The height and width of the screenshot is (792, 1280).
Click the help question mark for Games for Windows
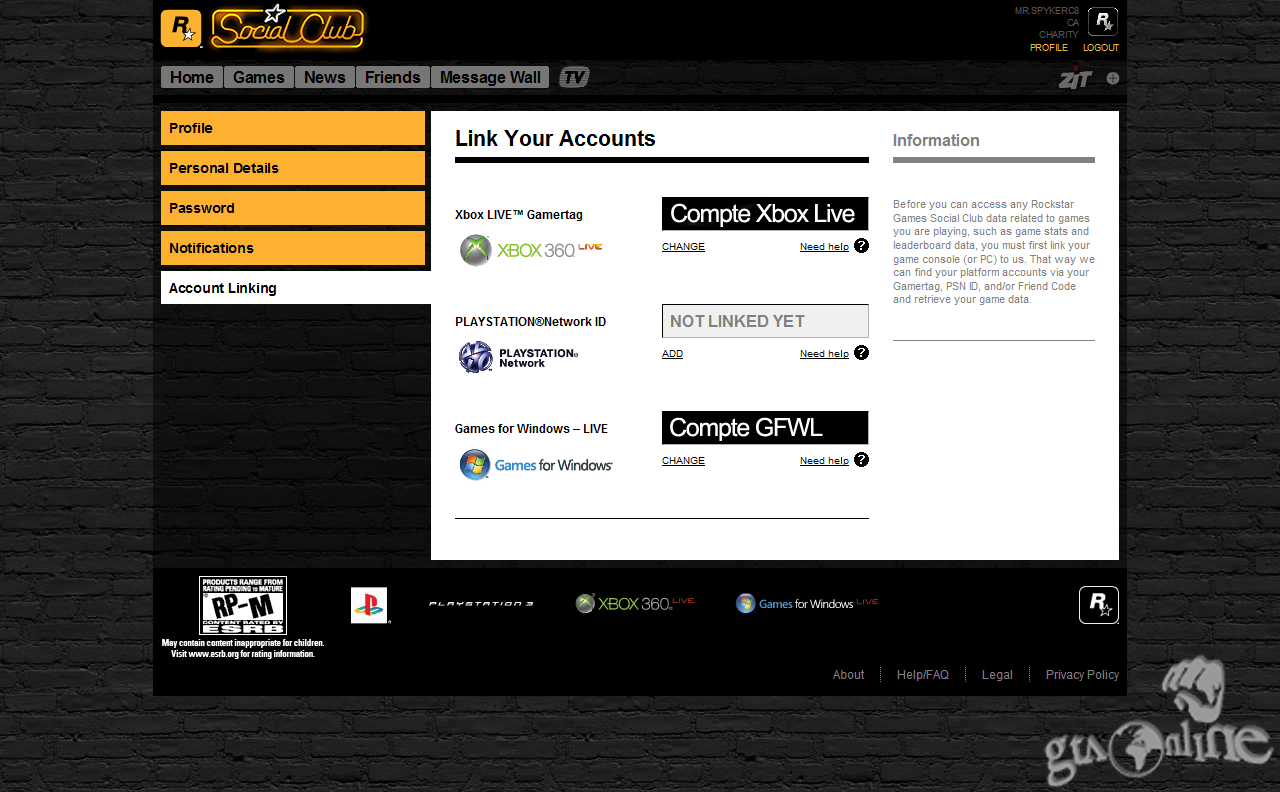(x=861, y=460)
